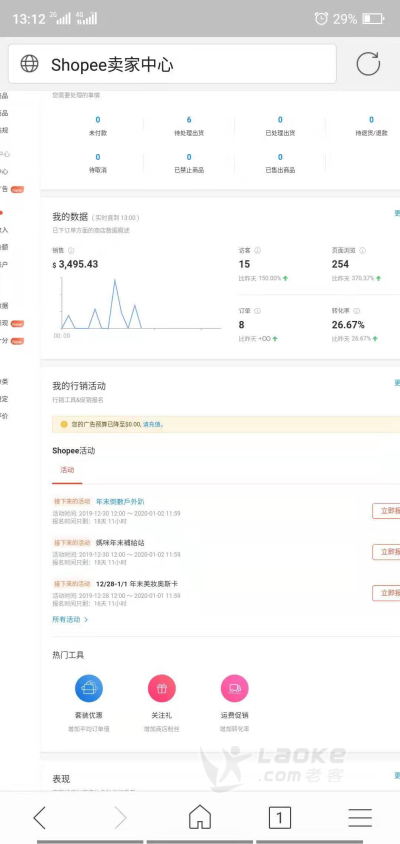Click the visitors value 15
This screenshot has height=844, width=400.
244,264
